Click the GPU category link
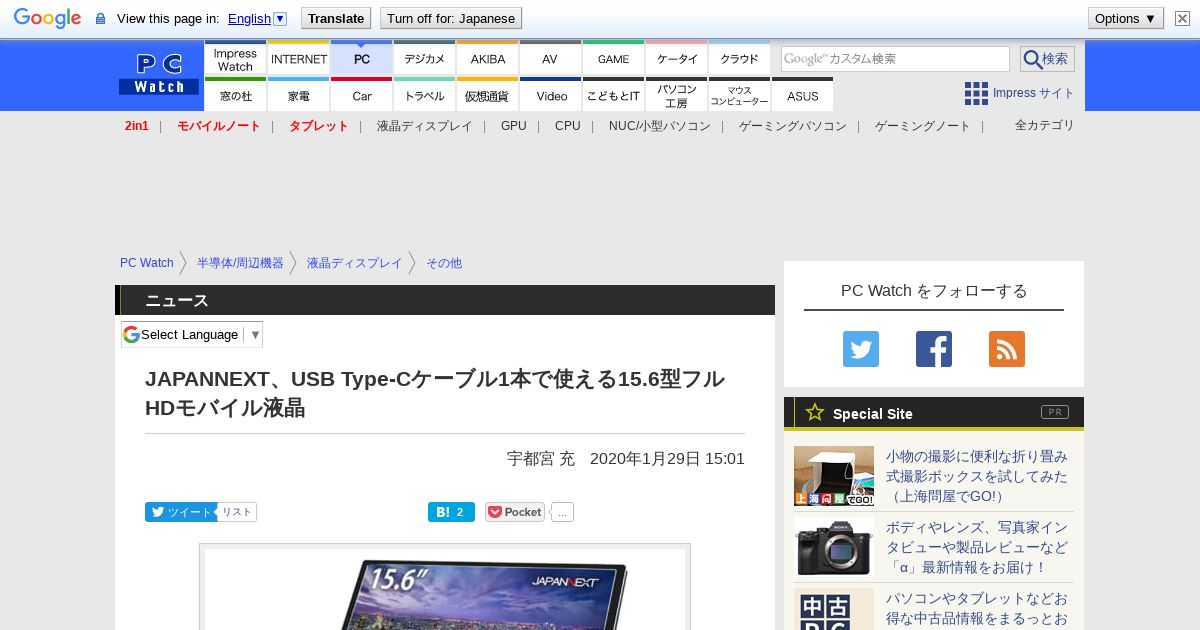1200x630 pixels. [x=514, y=126]
